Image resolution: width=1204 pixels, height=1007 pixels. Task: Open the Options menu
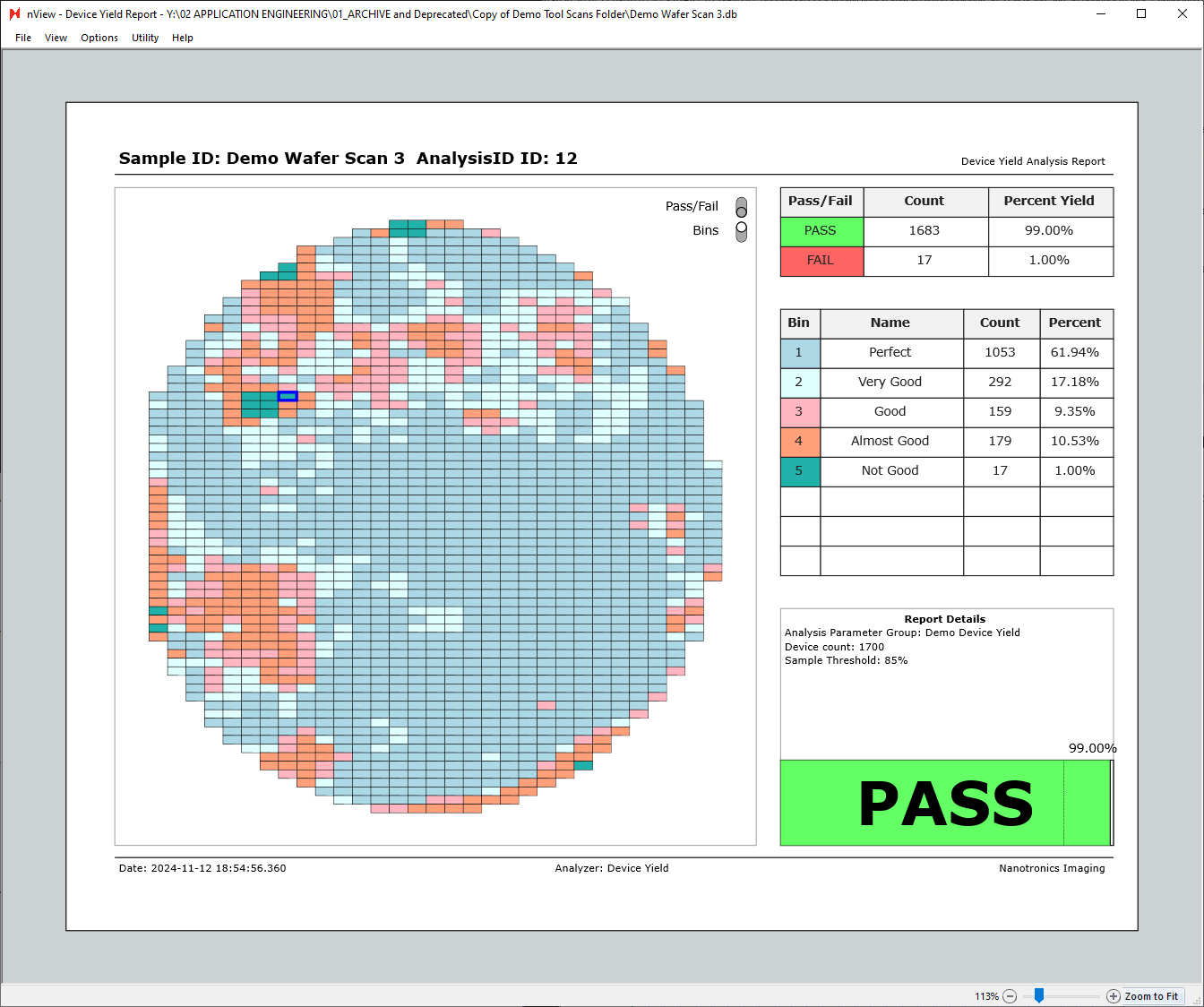(x=99, y=38)
